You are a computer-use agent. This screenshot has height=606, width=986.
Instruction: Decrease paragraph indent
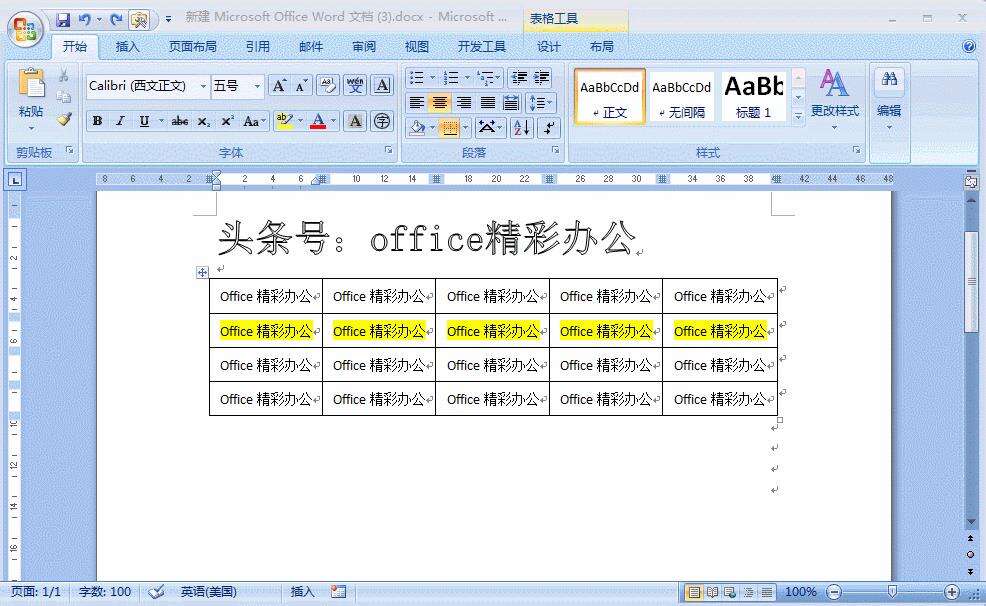519,77
